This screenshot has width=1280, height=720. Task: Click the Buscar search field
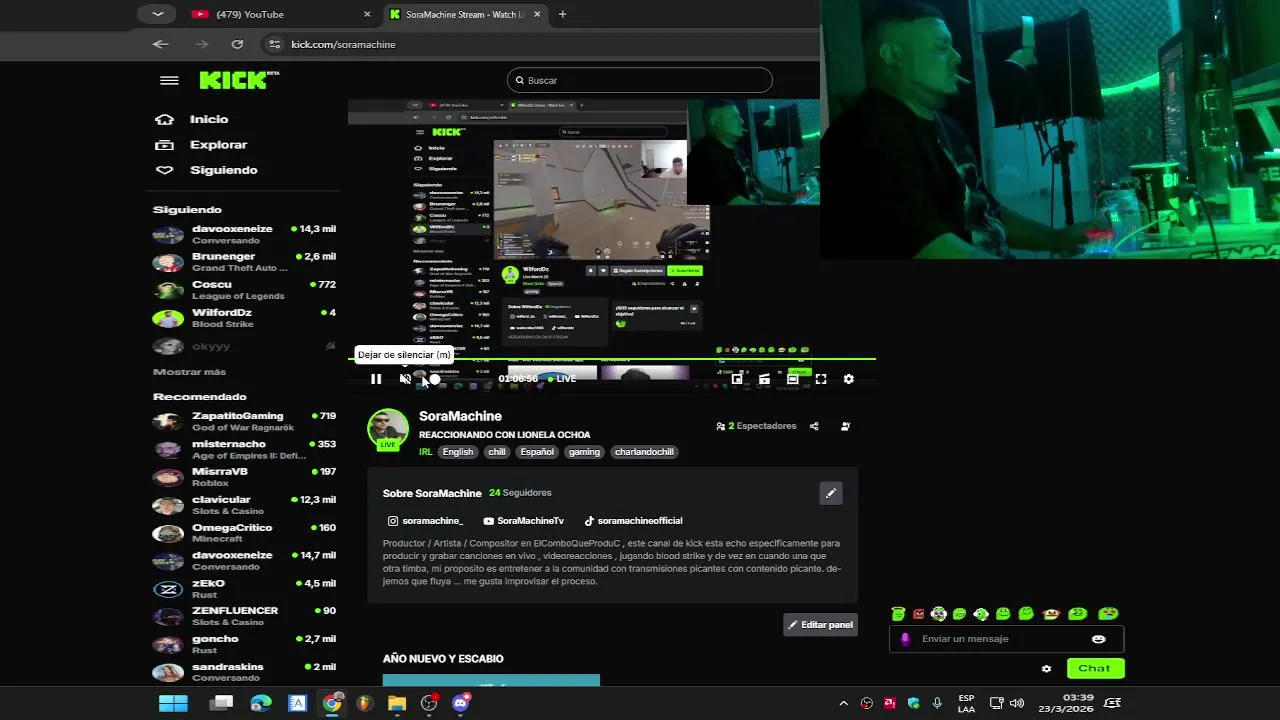(640, 80)
